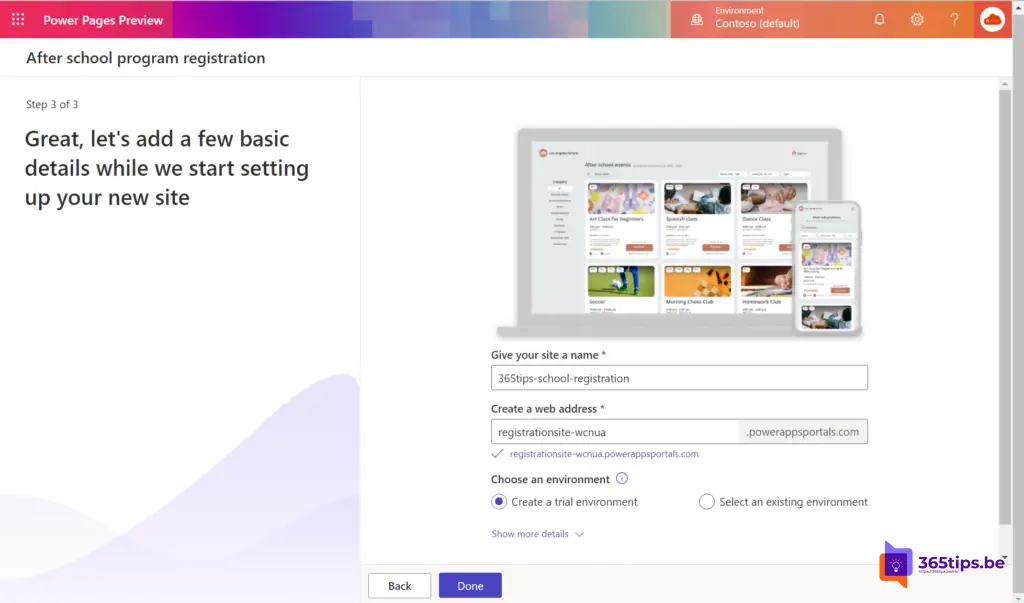This screenshot has width=1024, height=603.
Task: Open the app launcher waffle icon
Action: click(18, 20)
